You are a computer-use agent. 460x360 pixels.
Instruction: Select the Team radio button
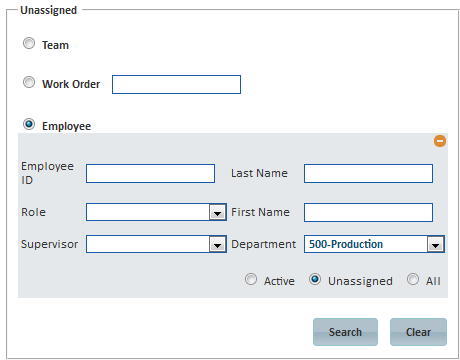(29, 43)
